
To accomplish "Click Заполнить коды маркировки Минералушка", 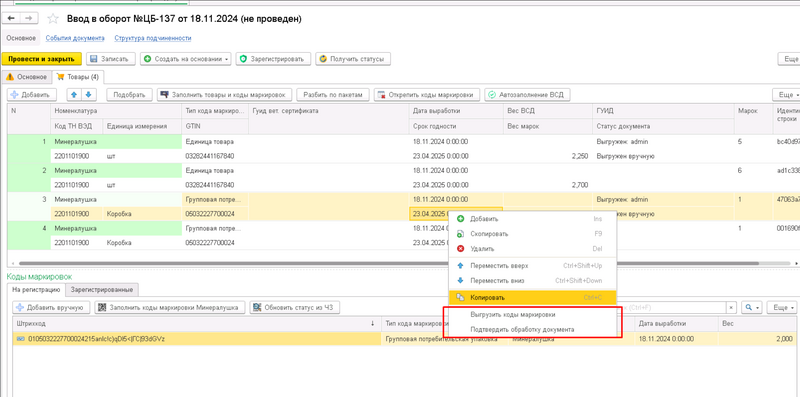I will pos(170,308).
